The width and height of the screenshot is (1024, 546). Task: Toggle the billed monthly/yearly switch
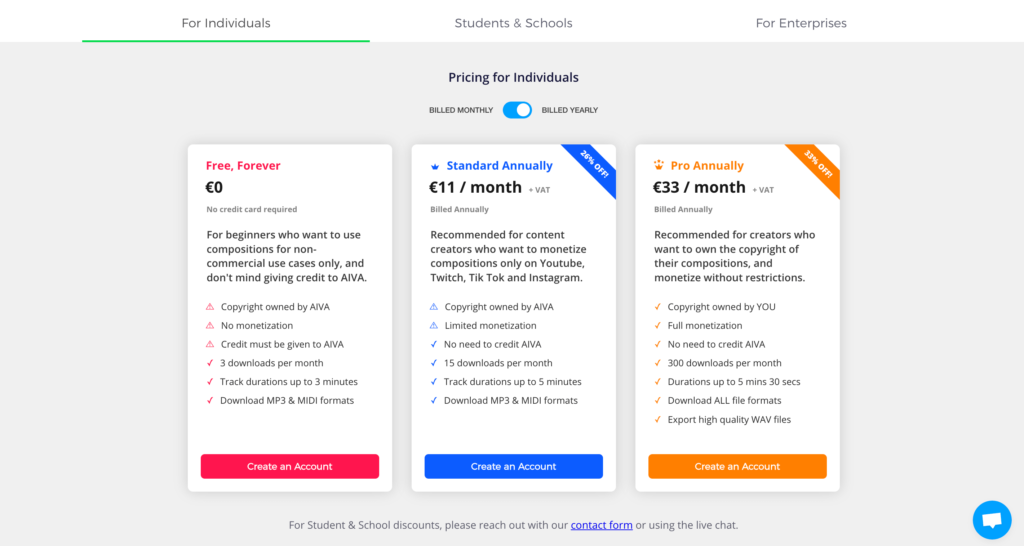517,110
